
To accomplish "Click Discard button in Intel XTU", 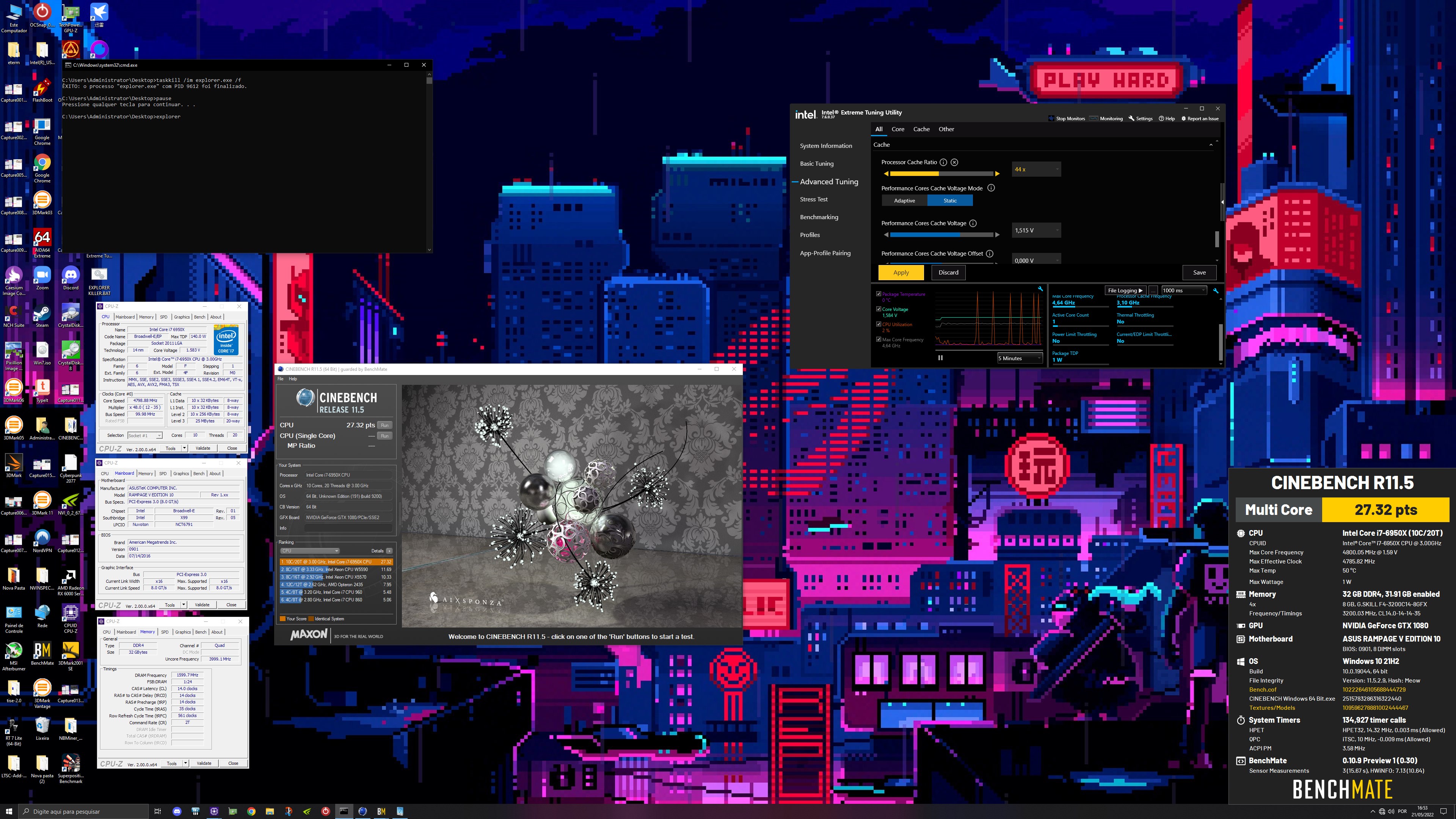I will point(948,273).
